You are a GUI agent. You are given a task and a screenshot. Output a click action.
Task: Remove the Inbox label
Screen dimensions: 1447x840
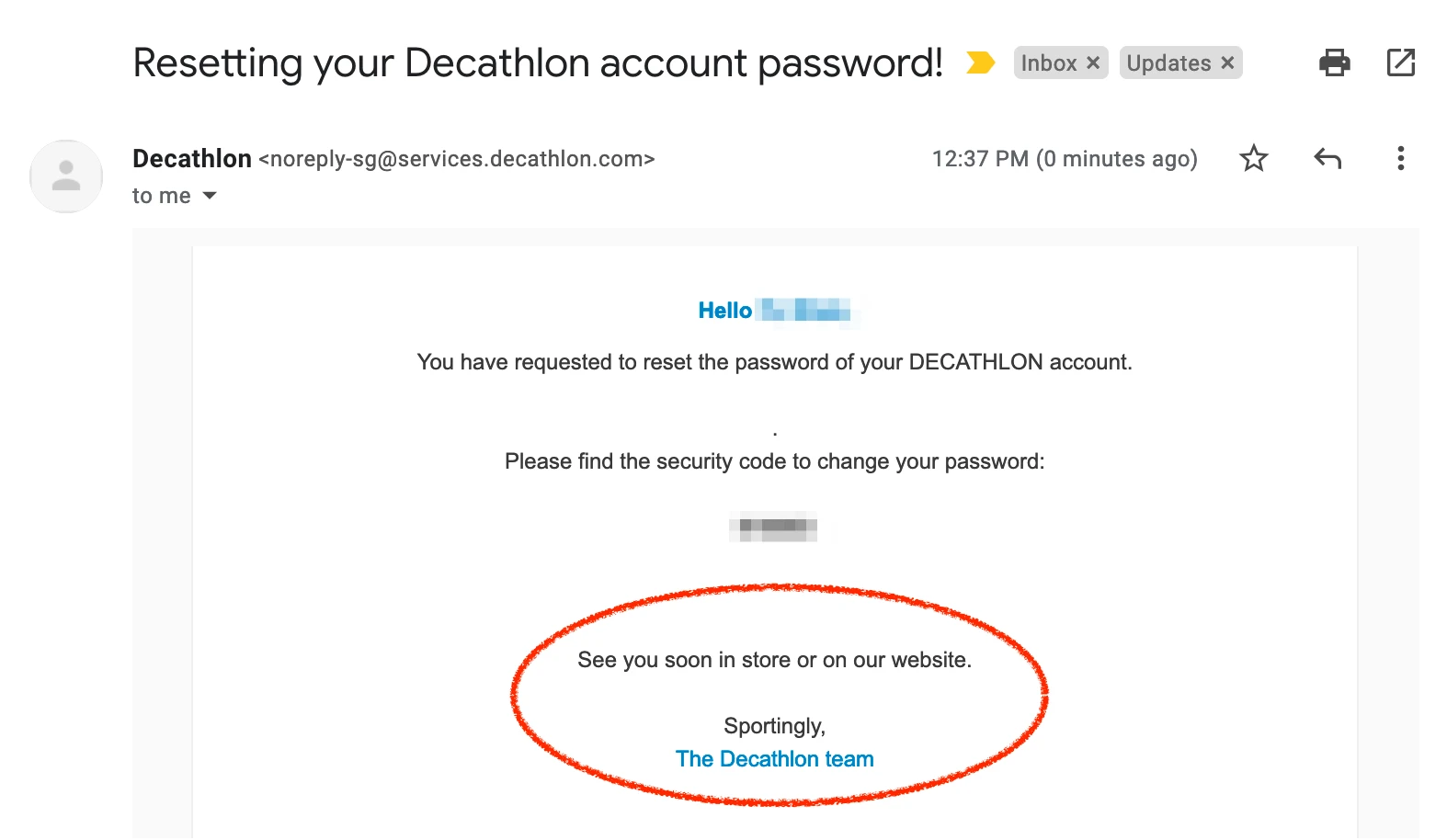click(x=1093, y=62)
